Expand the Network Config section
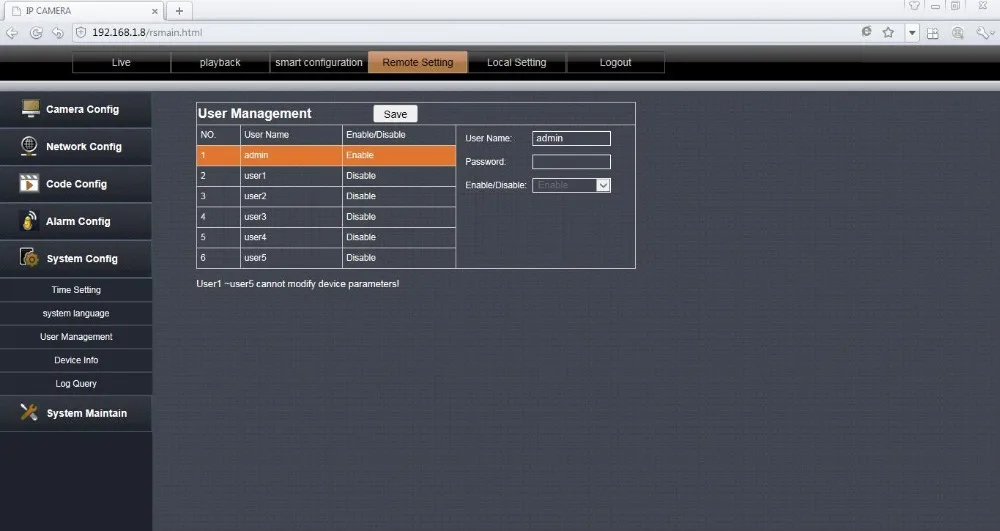 [75, 147]
